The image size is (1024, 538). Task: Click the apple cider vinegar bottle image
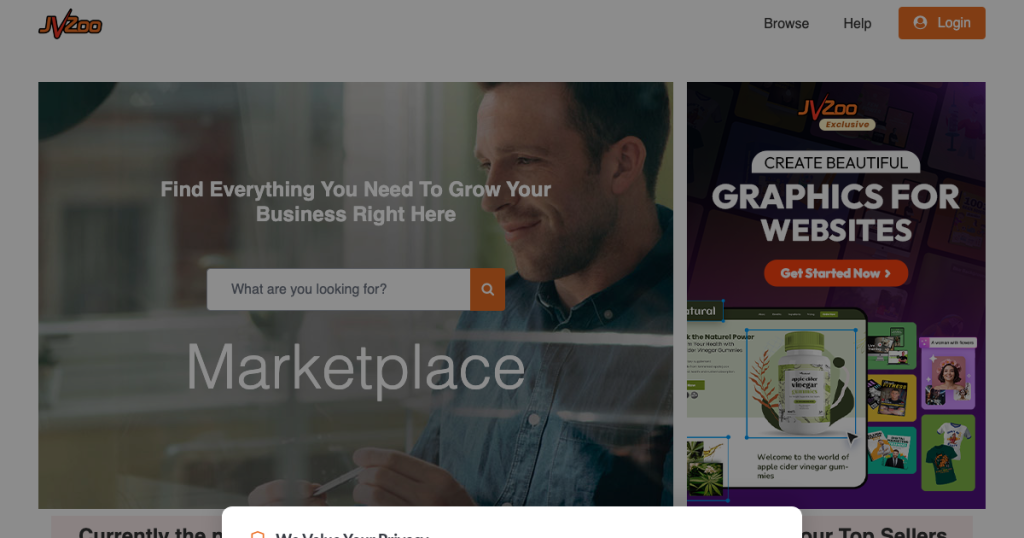(x=804, y=383)
